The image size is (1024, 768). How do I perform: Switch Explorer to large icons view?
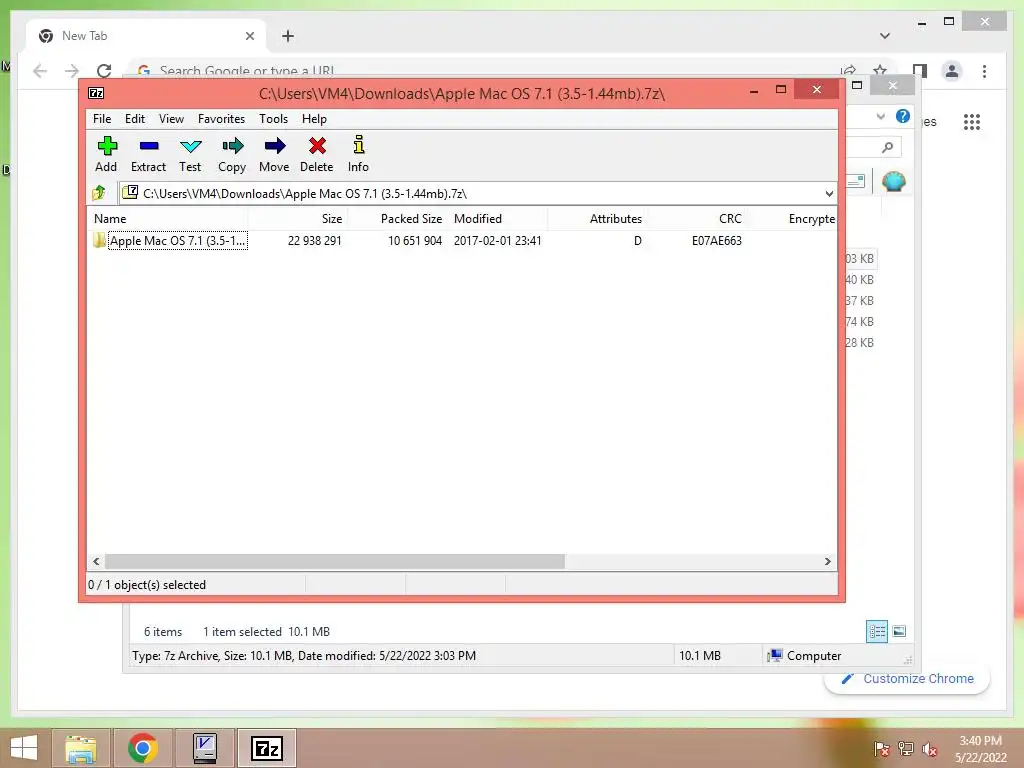(x=899, y=631)
